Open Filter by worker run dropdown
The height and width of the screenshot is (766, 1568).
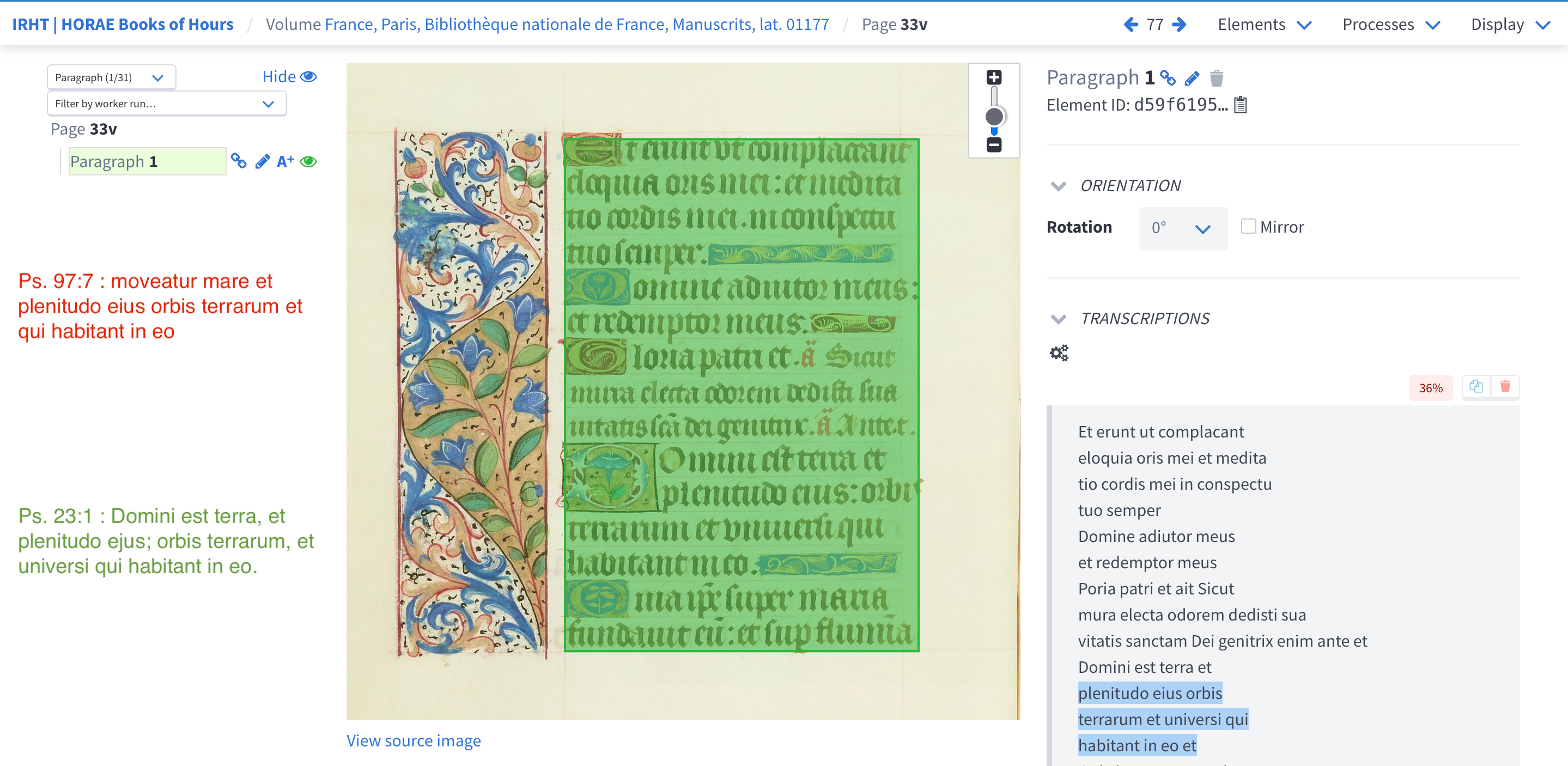166,104
